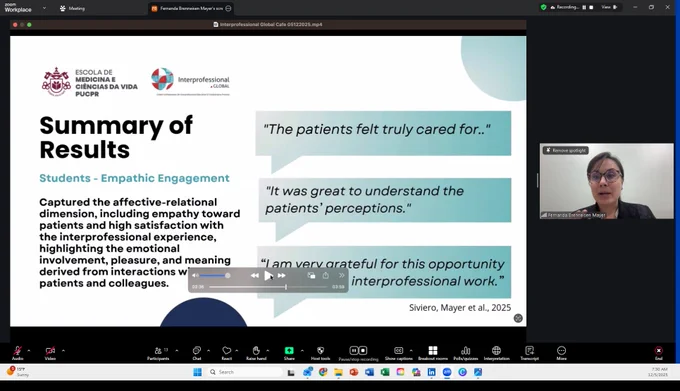The image size is (680, 391).
Task: Stop recording using top bar stop icon
Action: [591, 7]
